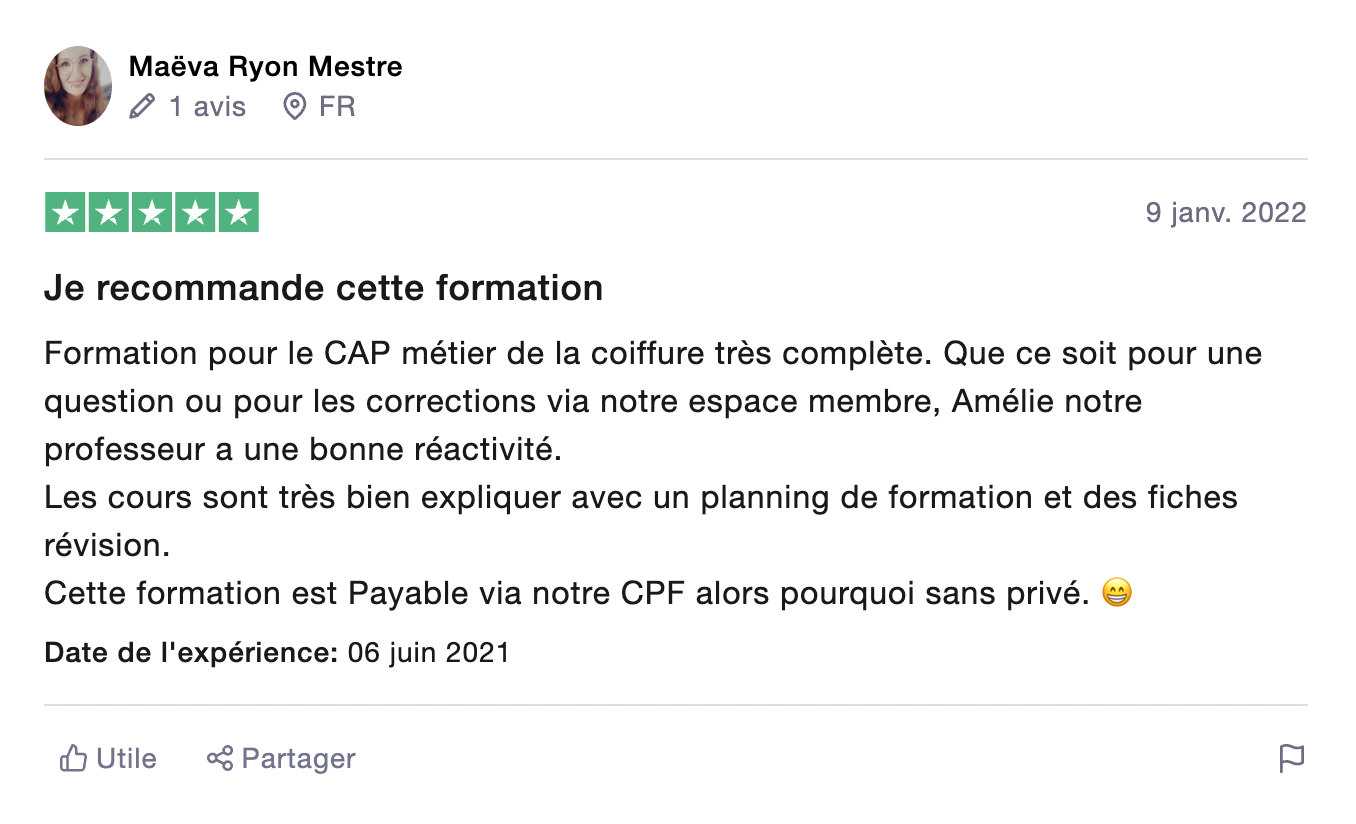Click the review paragraph mentioning Amélie

tap(653, 402)
